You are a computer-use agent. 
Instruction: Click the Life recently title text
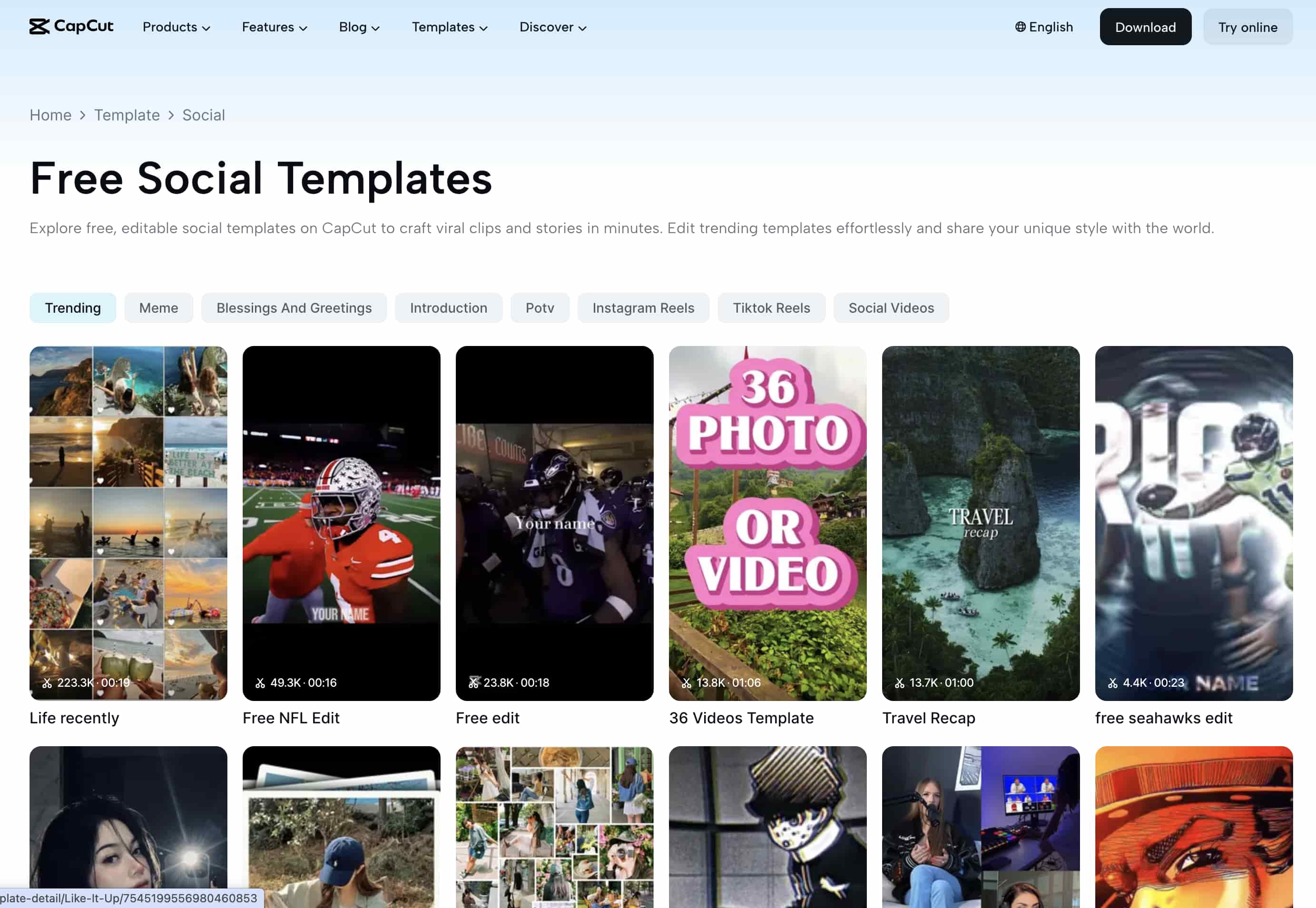(75, 718)
